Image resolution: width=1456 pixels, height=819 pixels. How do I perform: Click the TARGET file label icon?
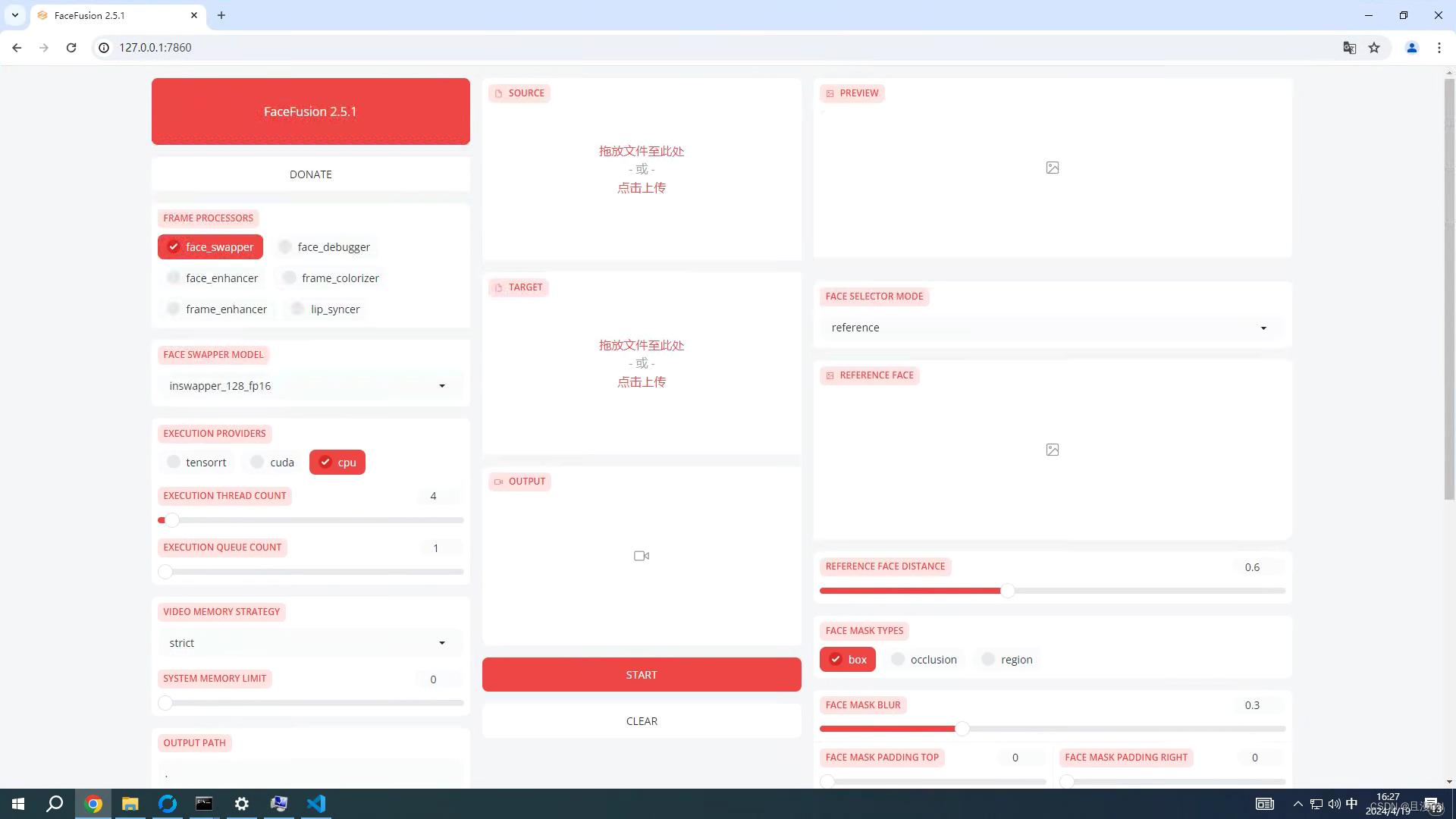pos(498,287)
